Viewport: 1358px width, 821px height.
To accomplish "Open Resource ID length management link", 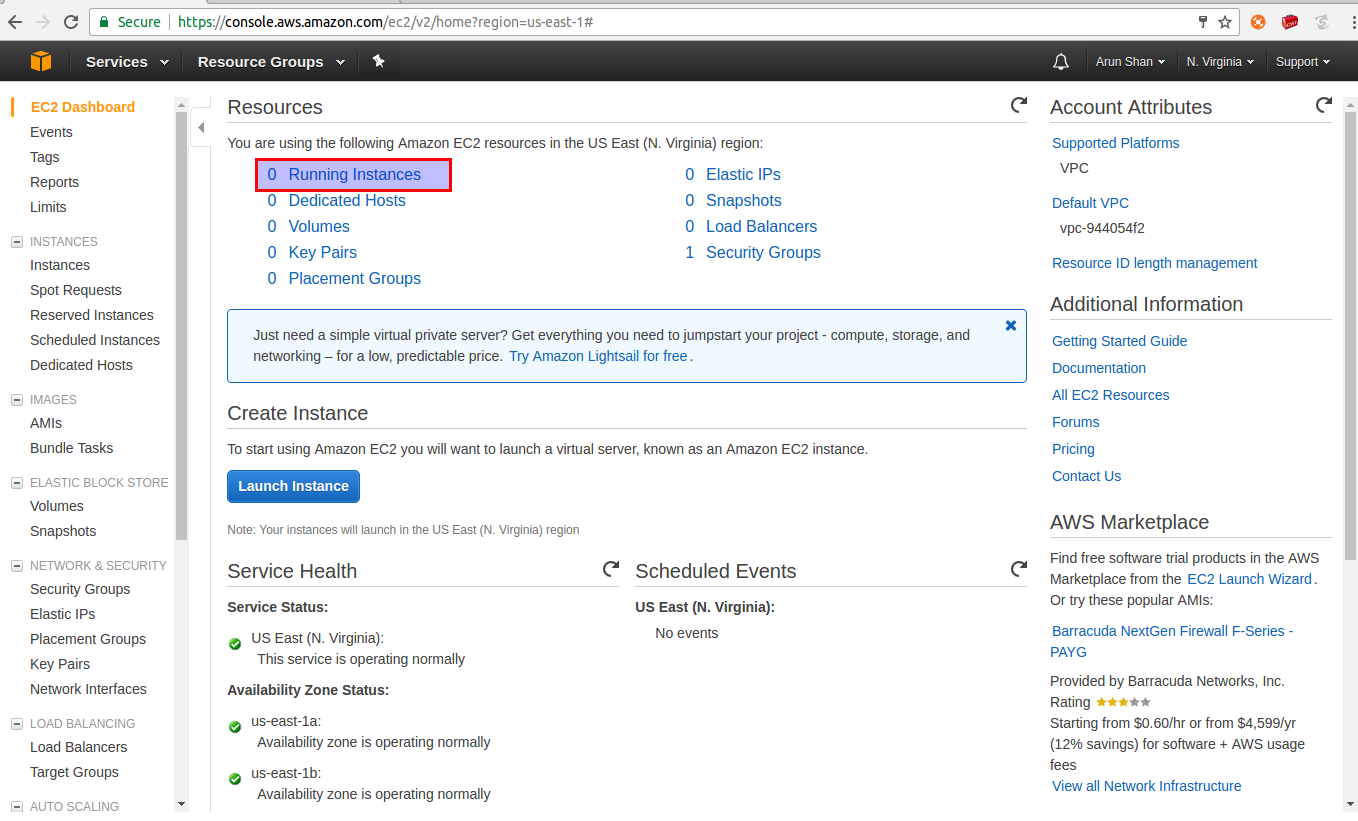I will [x=1154, y=263].
